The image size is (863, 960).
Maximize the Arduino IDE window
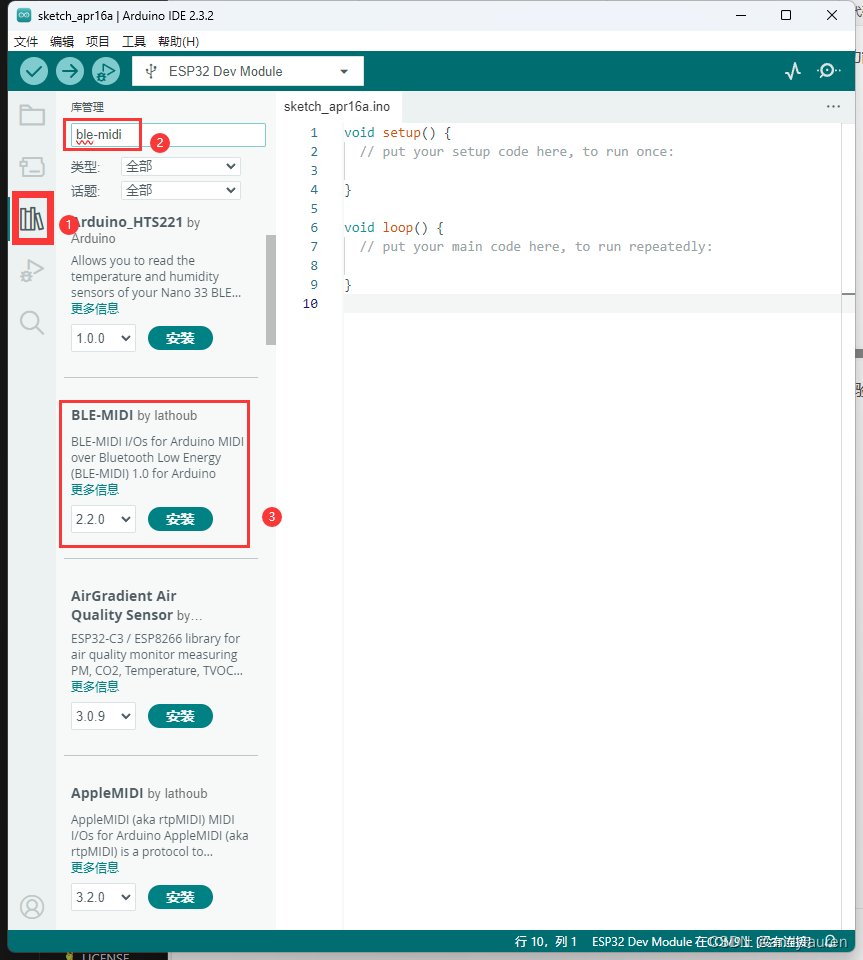tap(786, 15)
